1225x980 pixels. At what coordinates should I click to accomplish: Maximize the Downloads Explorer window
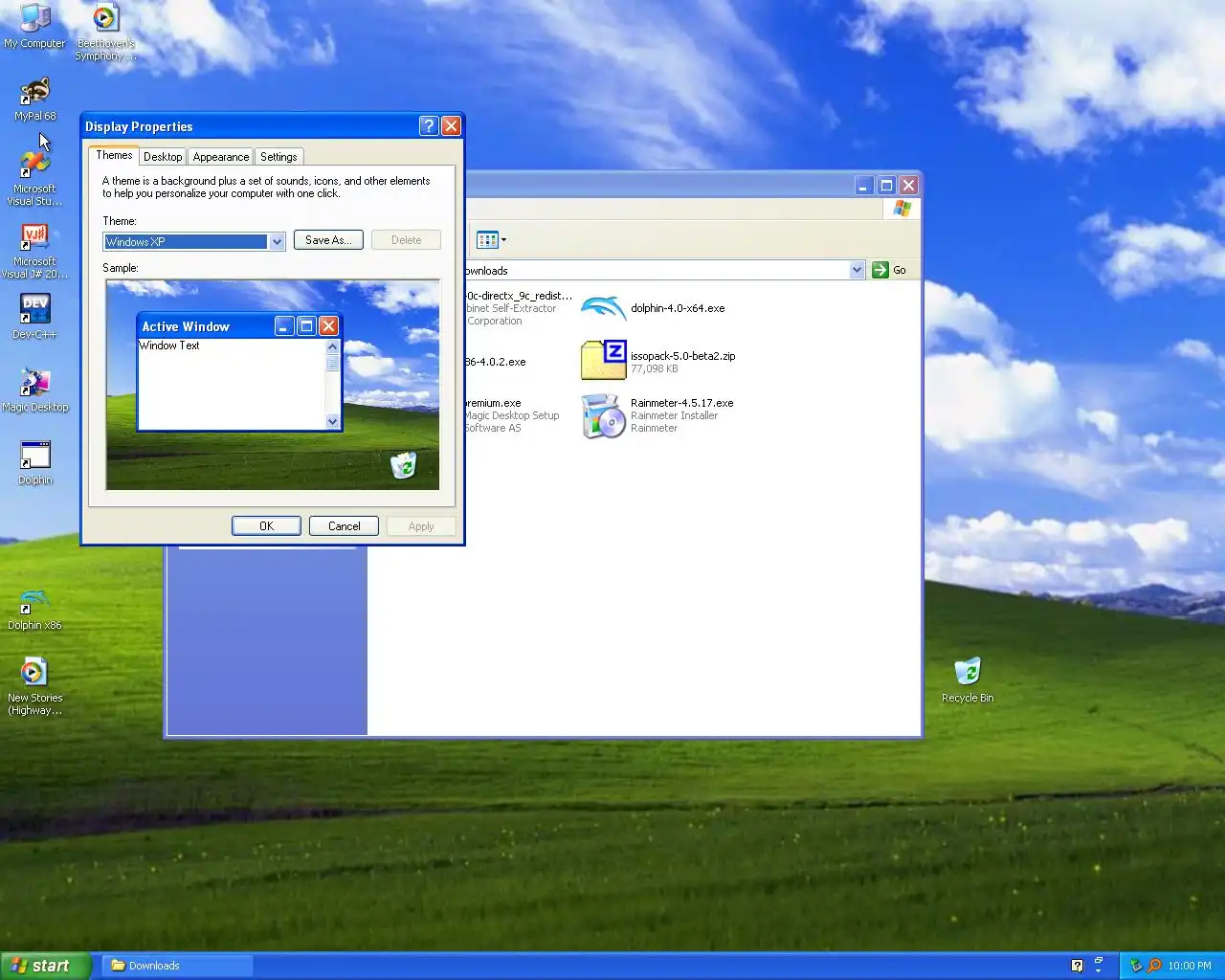[x=886, y=186]
